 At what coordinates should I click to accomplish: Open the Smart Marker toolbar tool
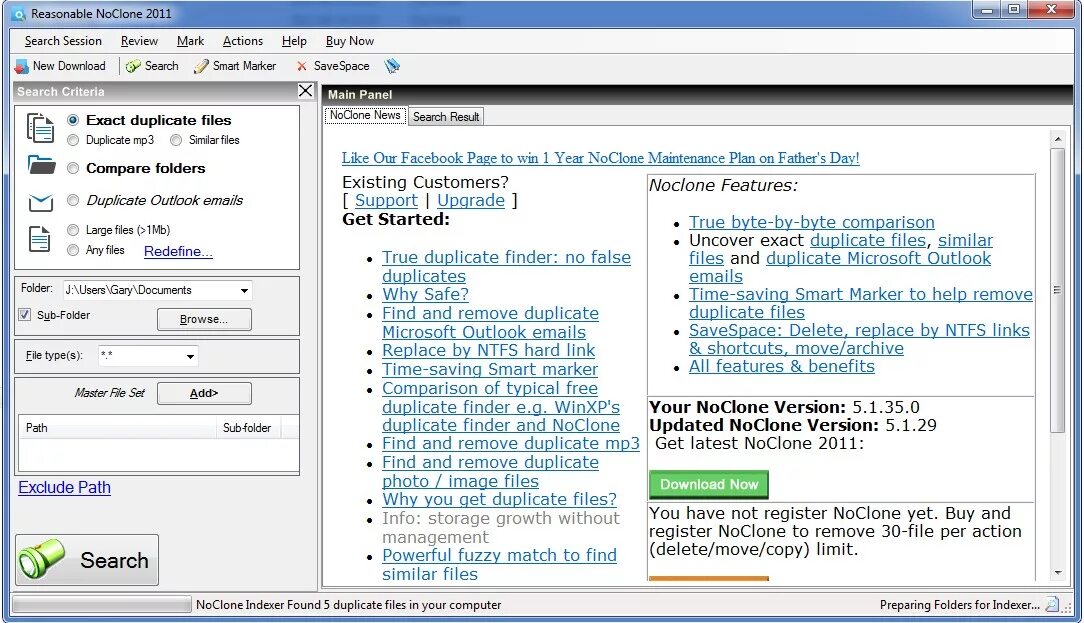235,66
